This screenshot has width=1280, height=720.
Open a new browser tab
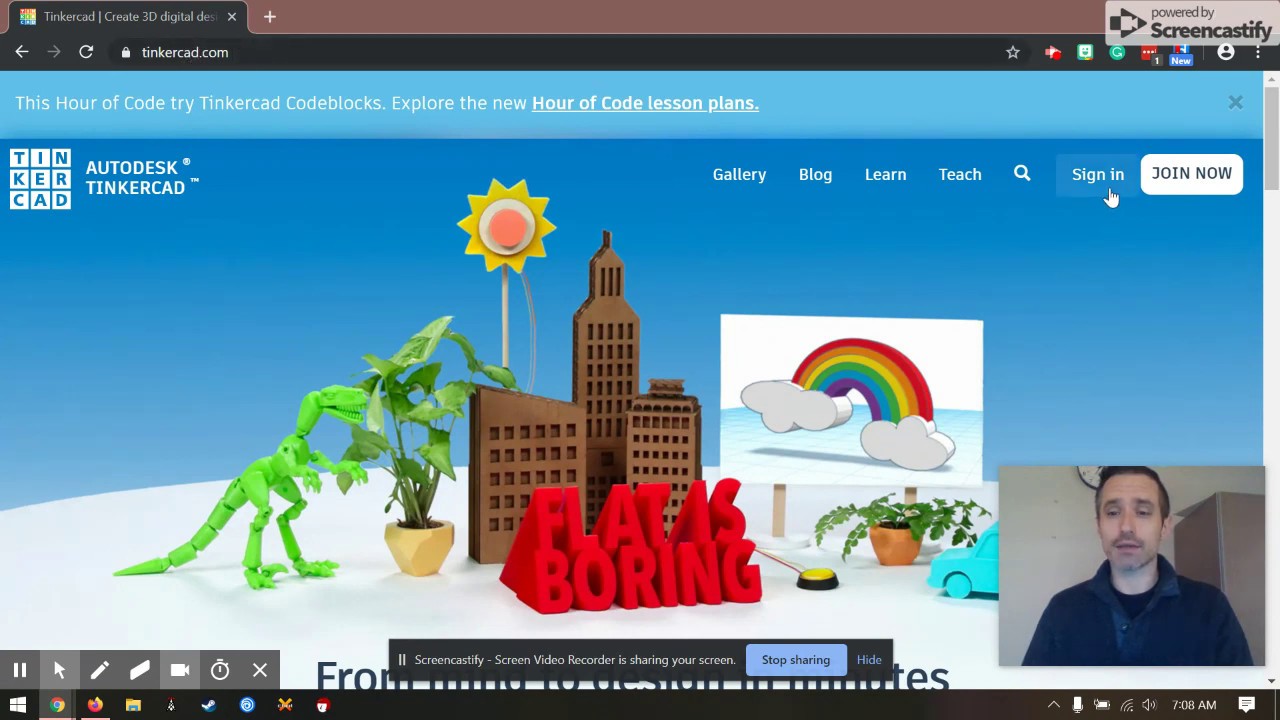click(270, 17)
